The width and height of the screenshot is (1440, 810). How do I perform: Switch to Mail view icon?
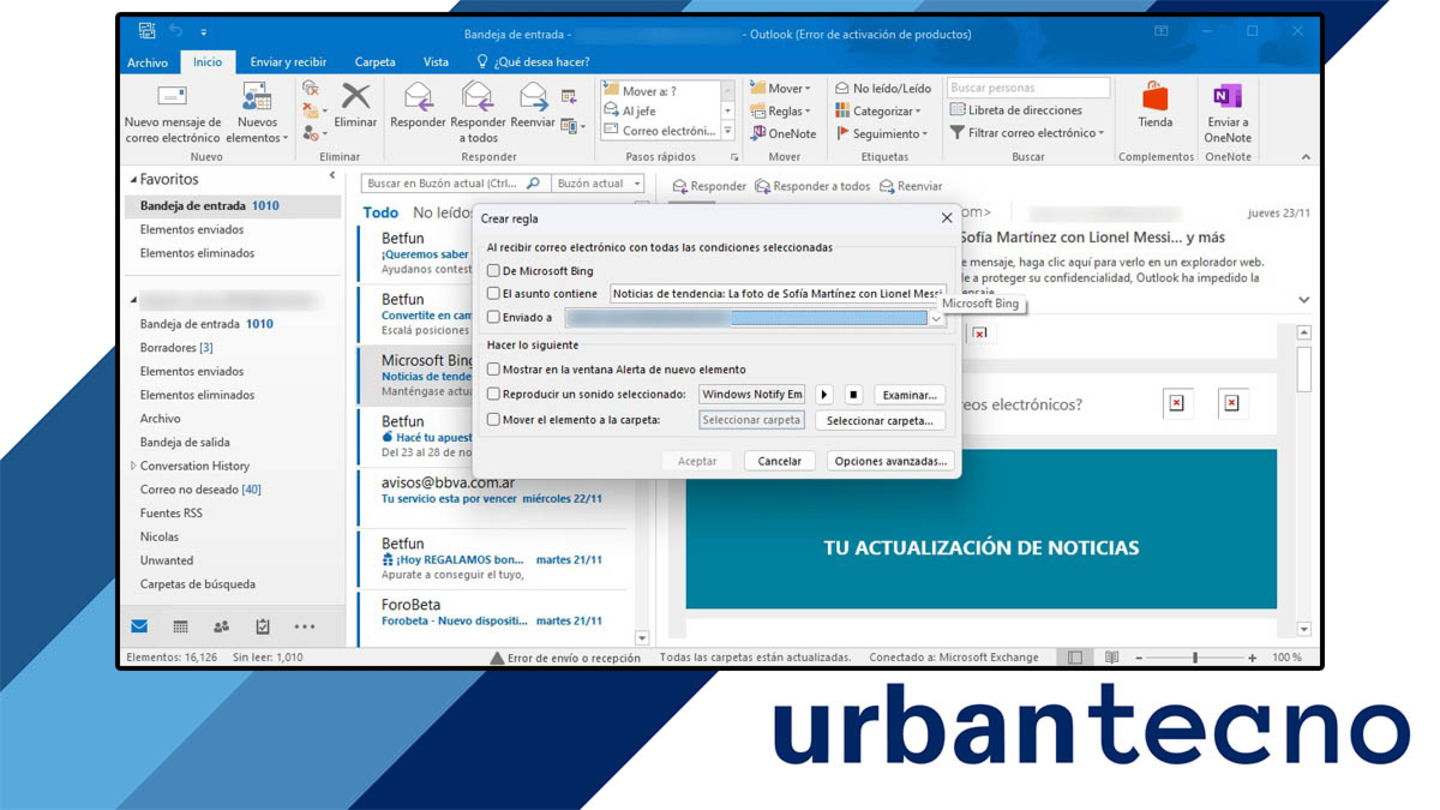(x=139, y=627)
